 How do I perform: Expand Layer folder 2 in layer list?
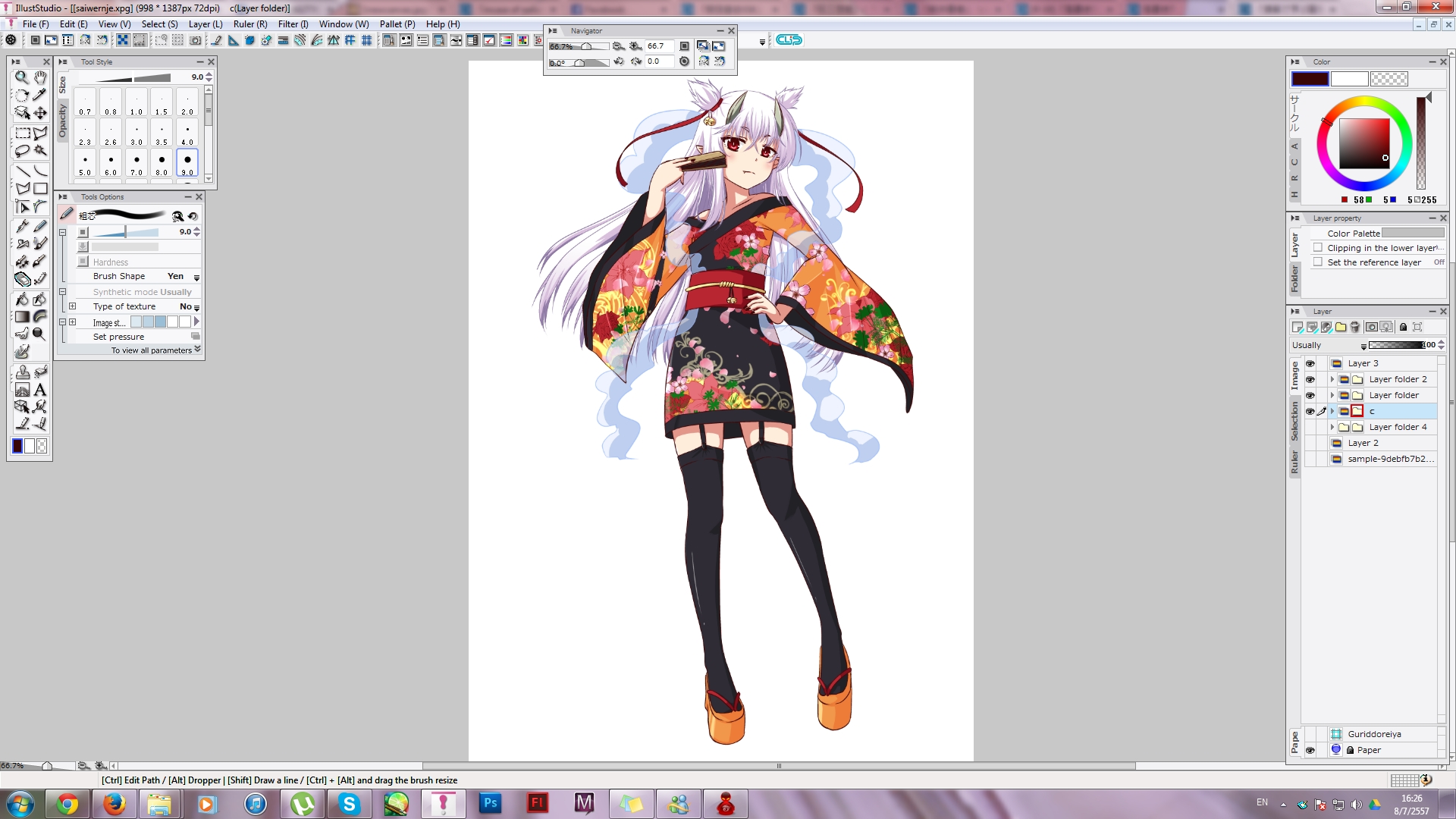click(1332, 379)
